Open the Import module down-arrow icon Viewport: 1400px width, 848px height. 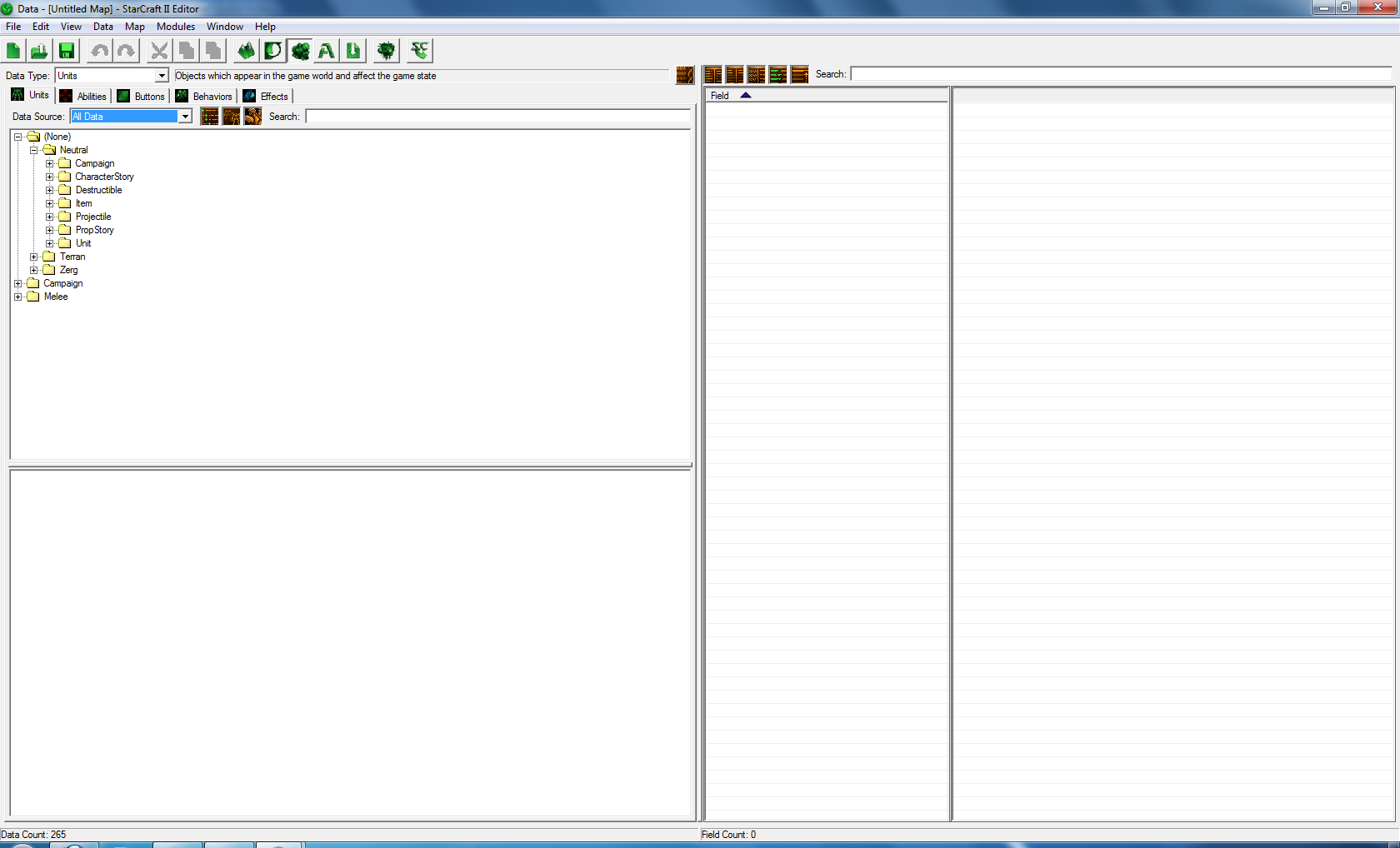[353, 51]
